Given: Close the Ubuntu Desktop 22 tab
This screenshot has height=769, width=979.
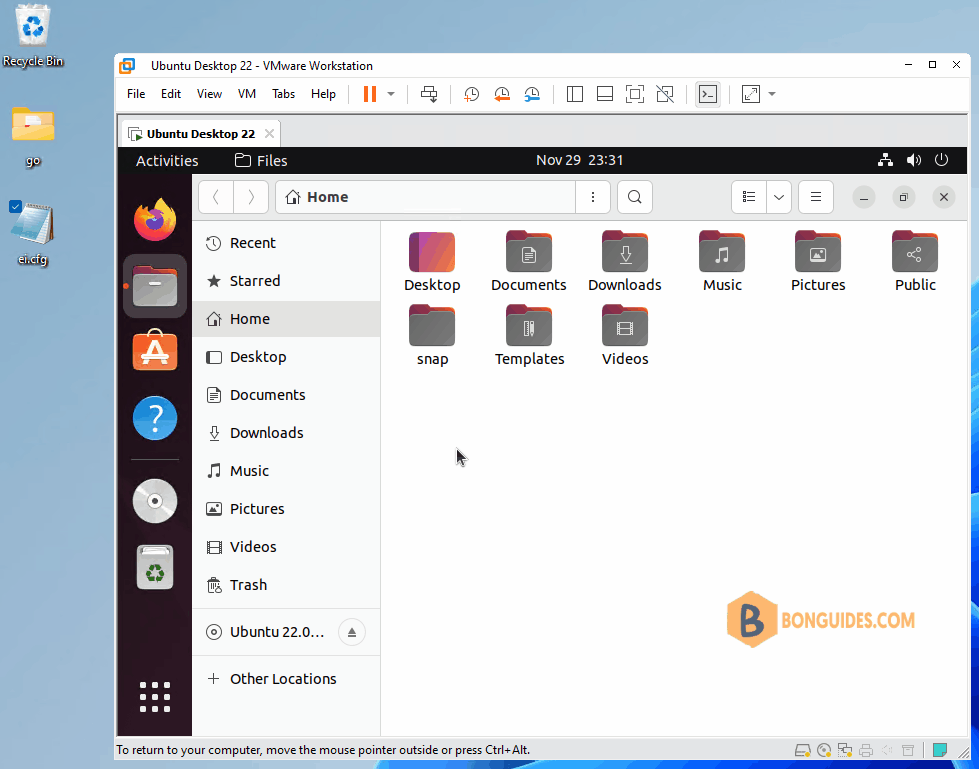Looking at the screenshot, I should pyautogui.click(x=269, y=134).
